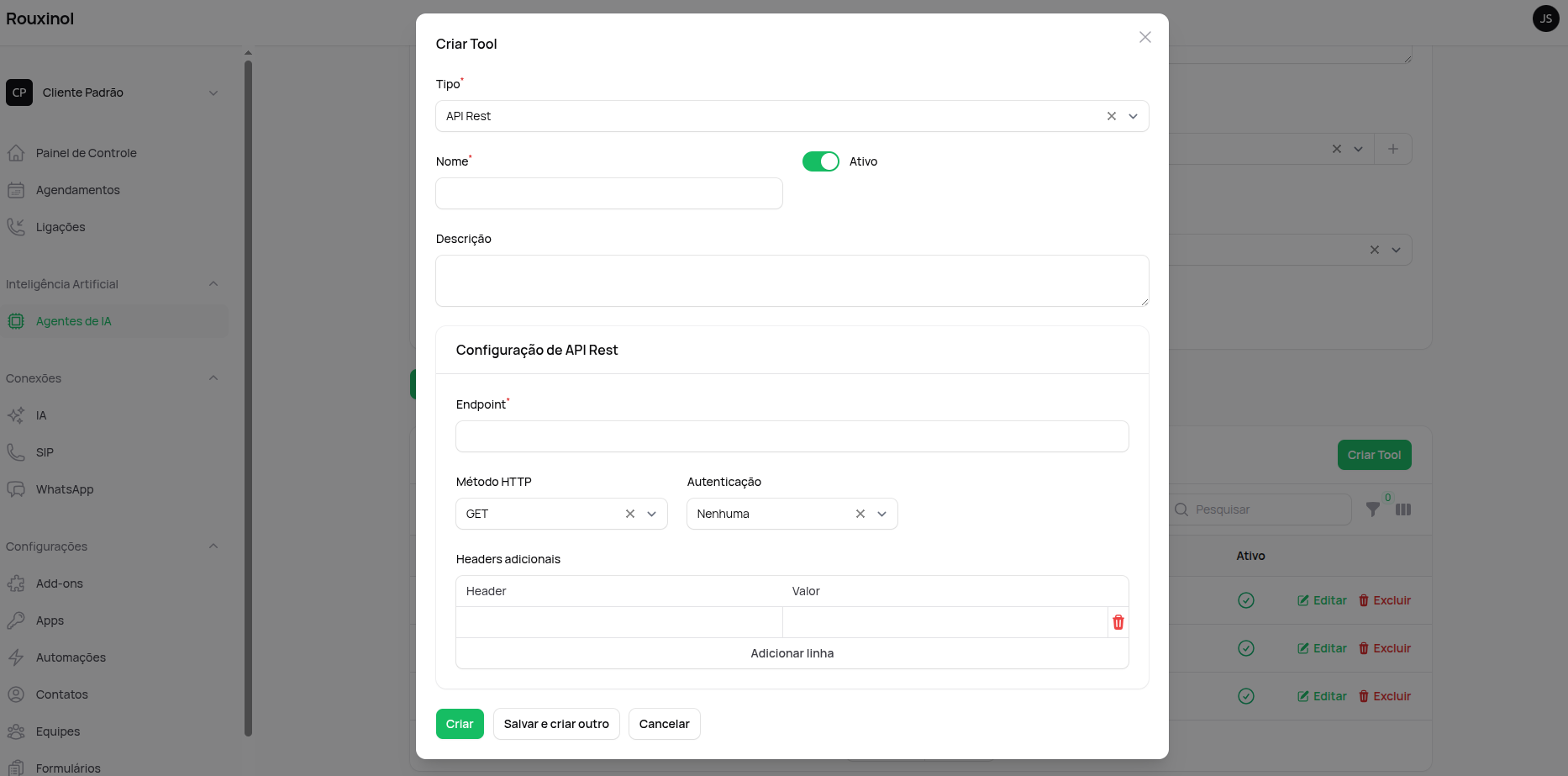The image size is (1568, 776).
Task: Click Salvar e criar outro
Action: (556, 724)
